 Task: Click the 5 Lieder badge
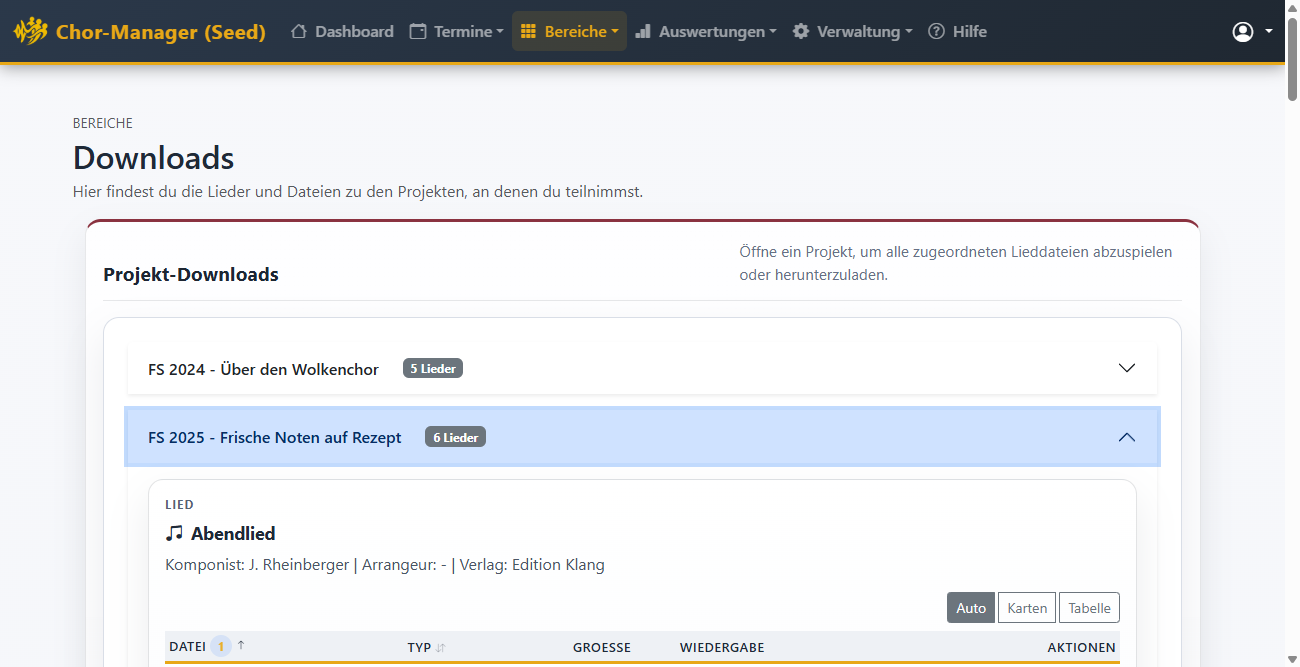pos(433,368)
